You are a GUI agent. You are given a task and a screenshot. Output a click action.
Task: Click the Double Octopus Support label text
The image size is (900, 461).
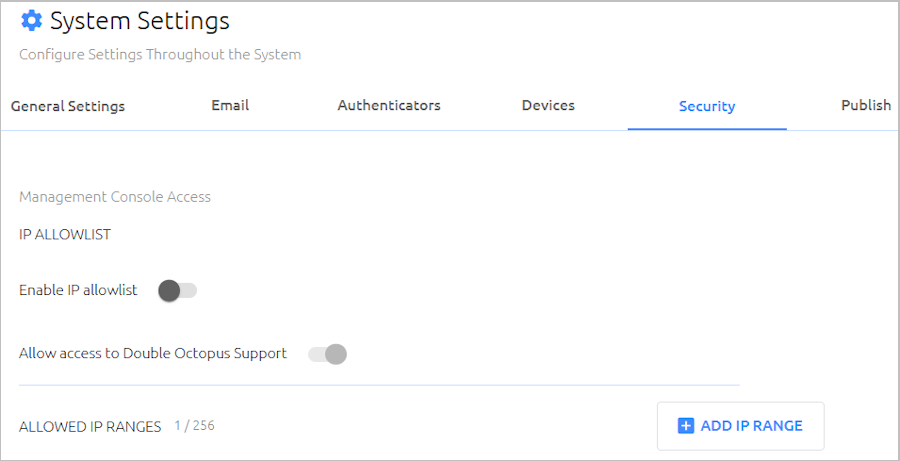pos(153,354)
